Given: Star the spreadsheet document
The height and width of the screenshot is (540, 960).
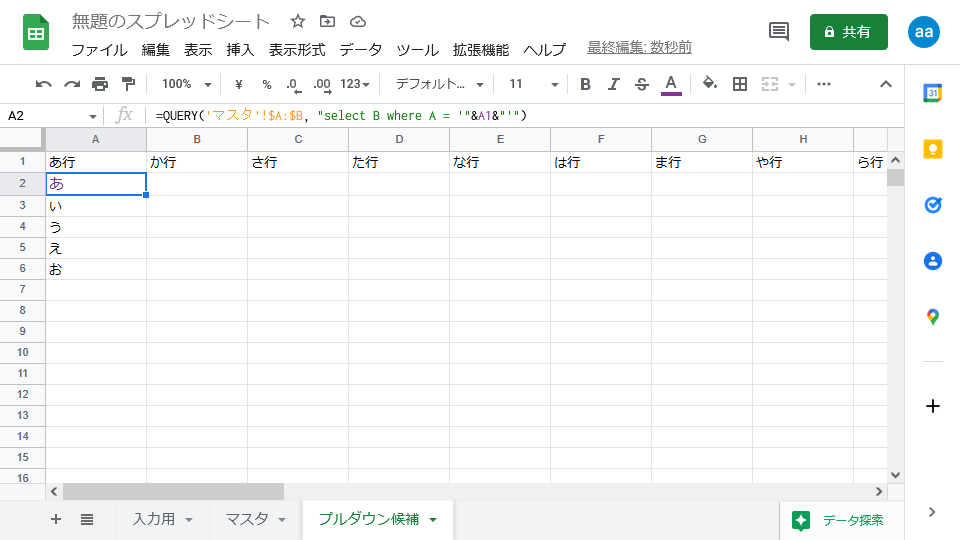Looking at the screenshot, I should tap(298, 21).
